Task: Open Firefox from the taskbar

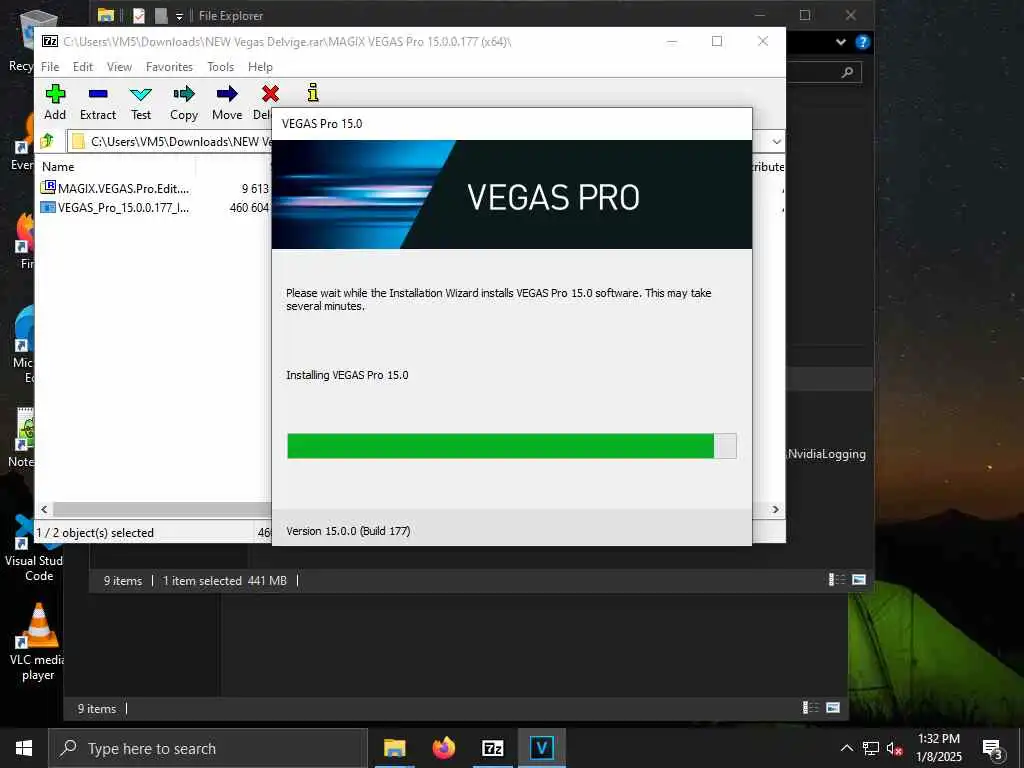Action: pyautogui.click(x=443, y=748)
